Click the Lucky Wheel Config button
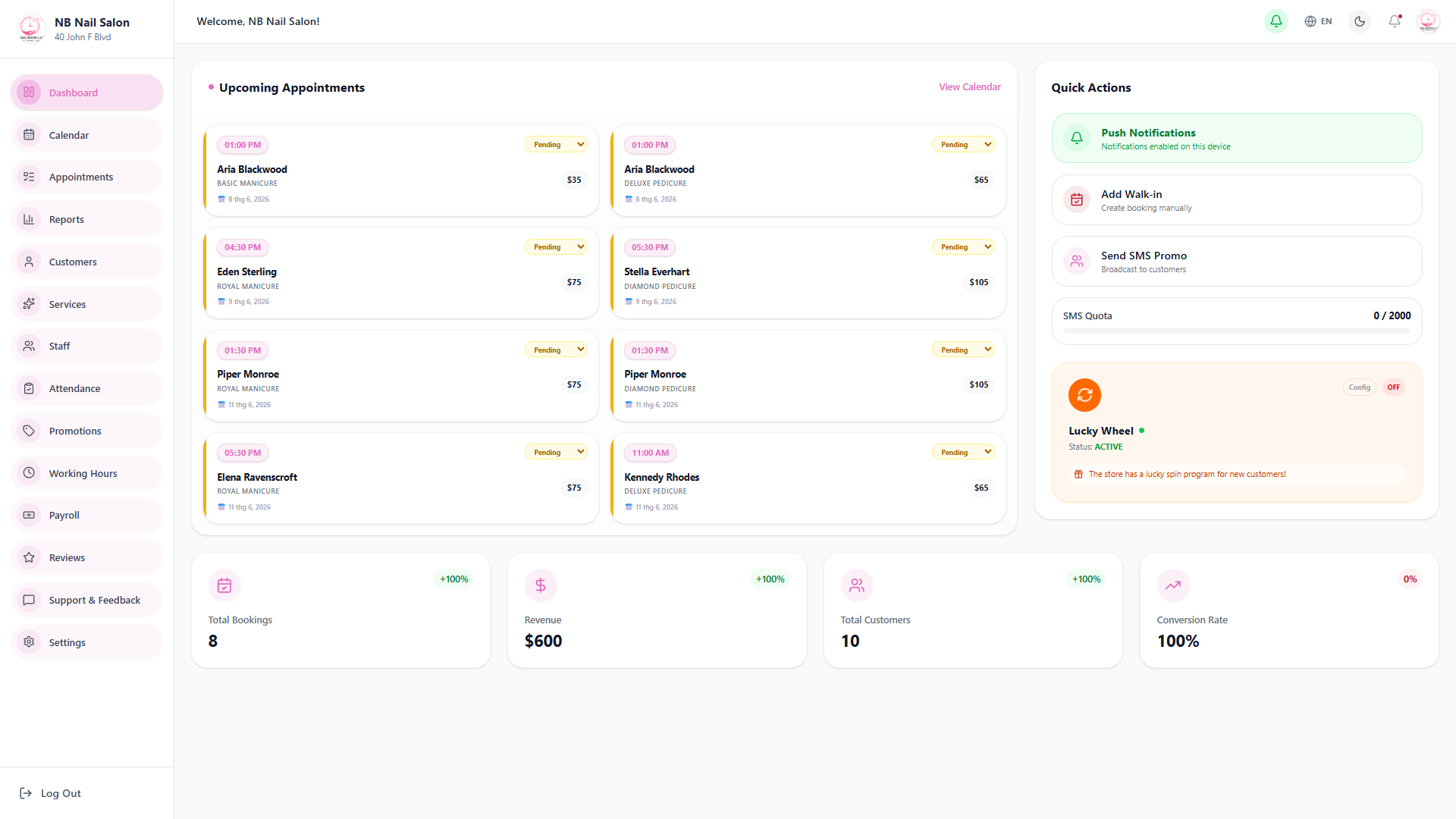 coord(1360,388)
